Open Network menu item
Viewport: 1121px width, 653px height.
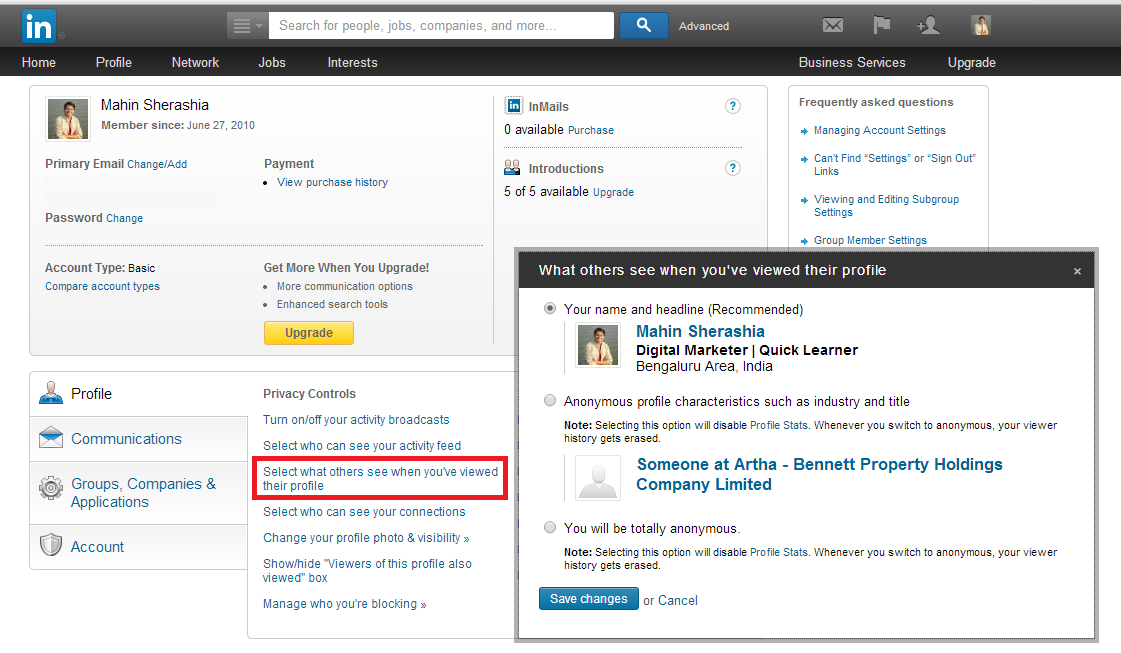point(195,62)
